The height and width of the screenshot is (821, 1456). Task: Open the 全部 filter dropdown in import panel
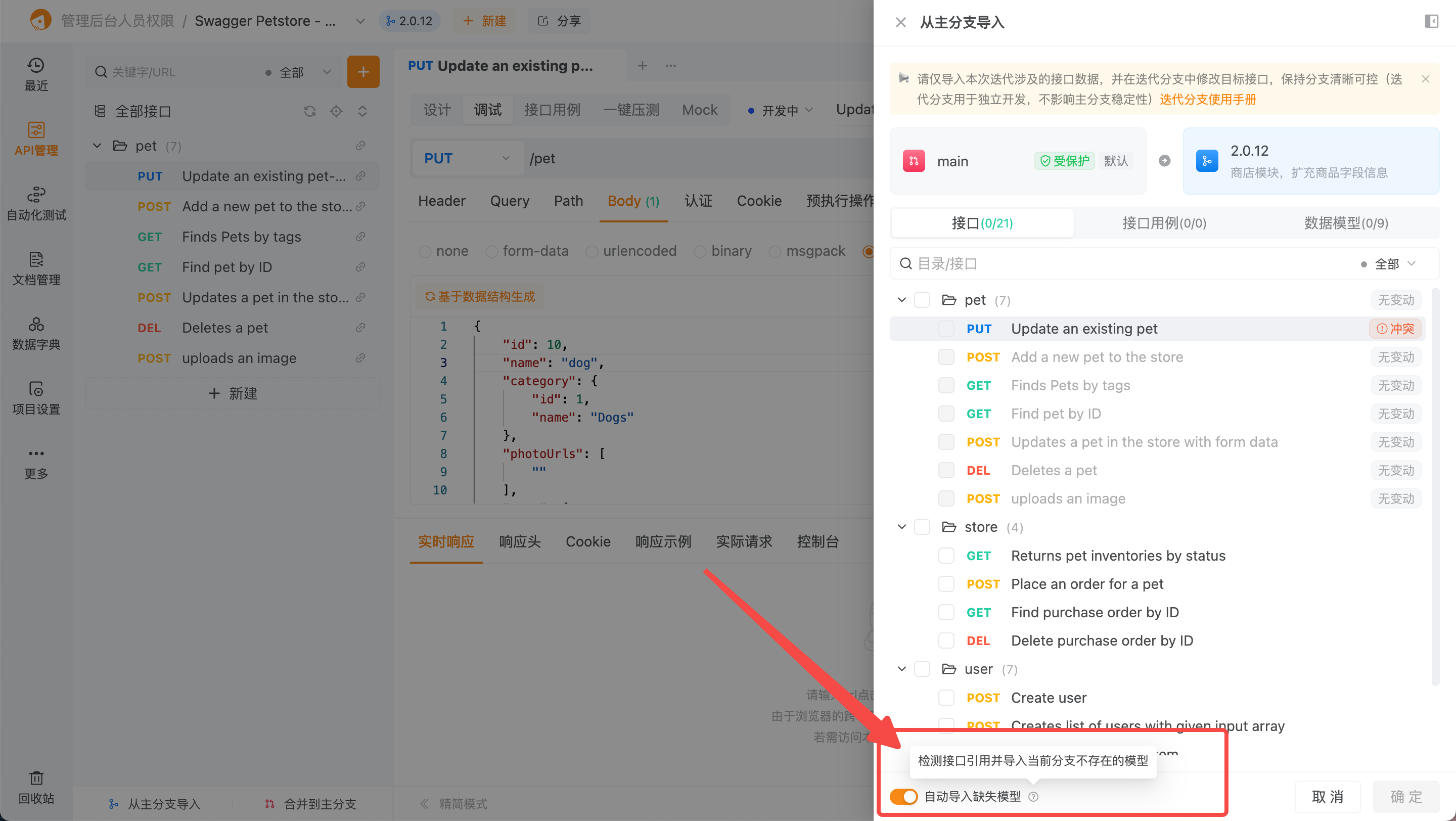coord(1388,264)
